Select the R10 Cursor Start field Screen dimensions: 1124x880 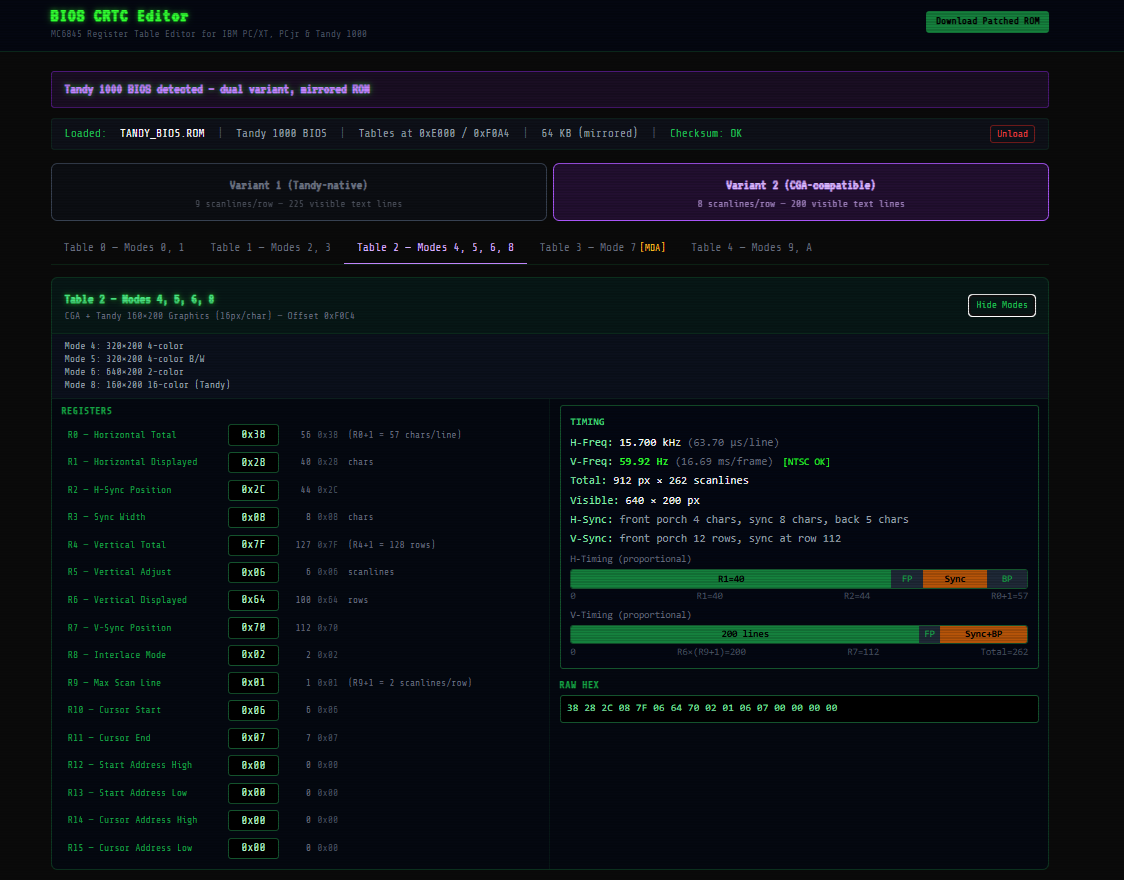tap(253, 710)
